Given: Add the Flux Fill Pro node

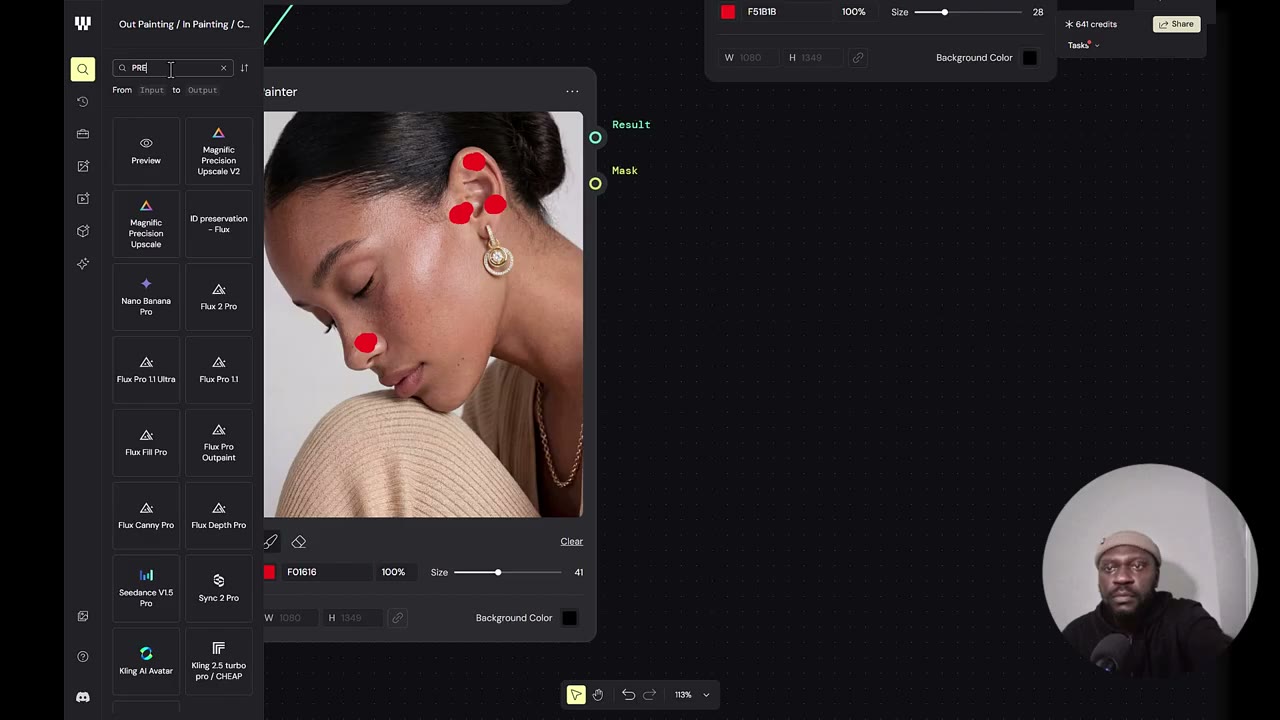Looking at the screenshot, I should [146, 442].
